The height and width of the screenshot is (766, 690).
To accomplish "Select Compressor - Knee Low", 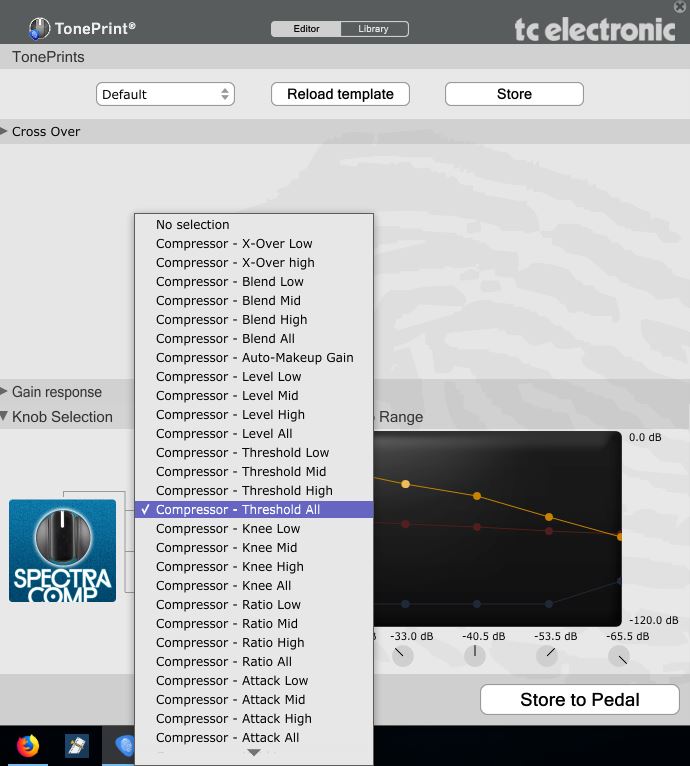I will pos(254,529).
